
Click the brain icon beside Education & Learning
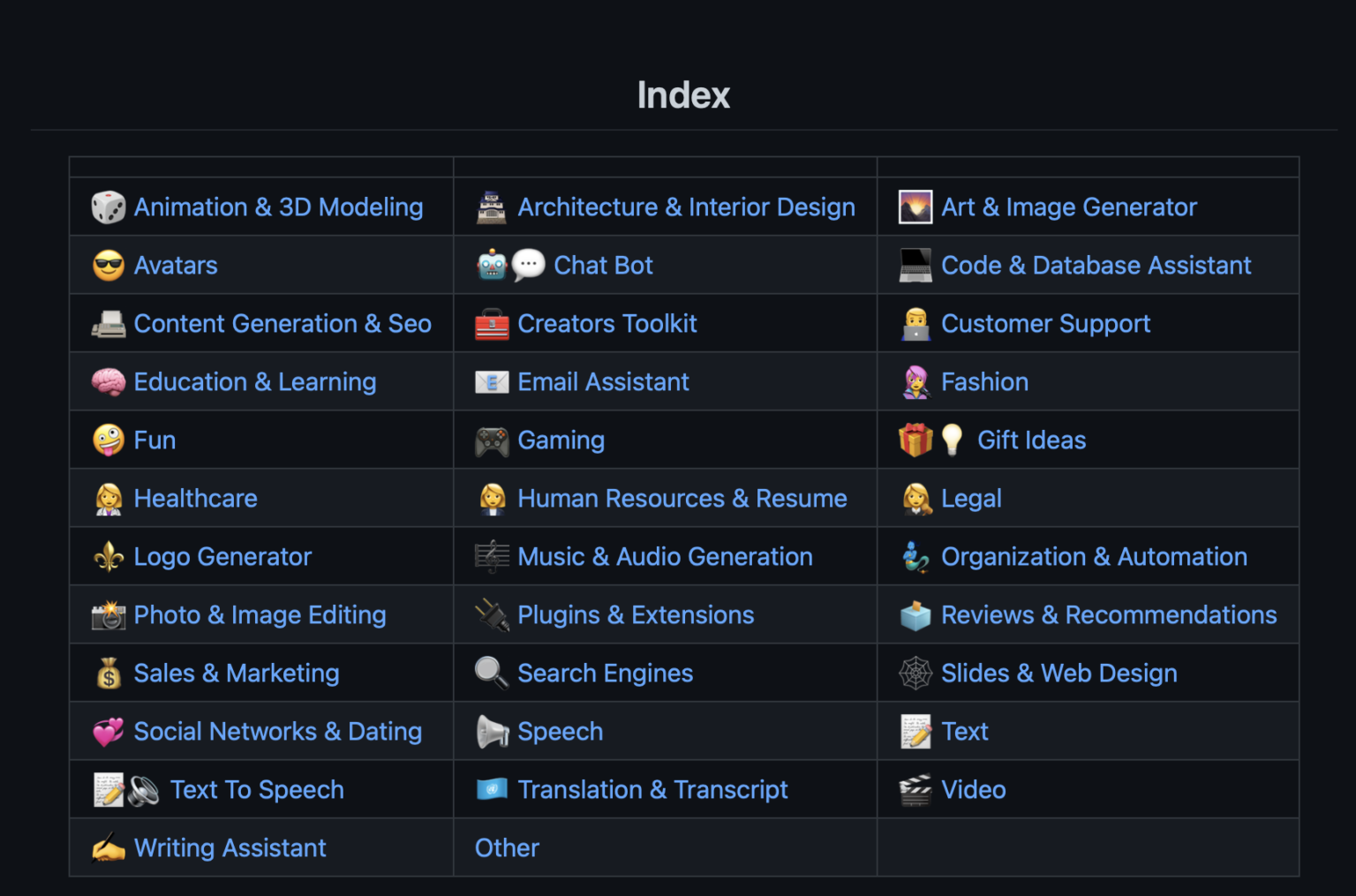[109, 382]
